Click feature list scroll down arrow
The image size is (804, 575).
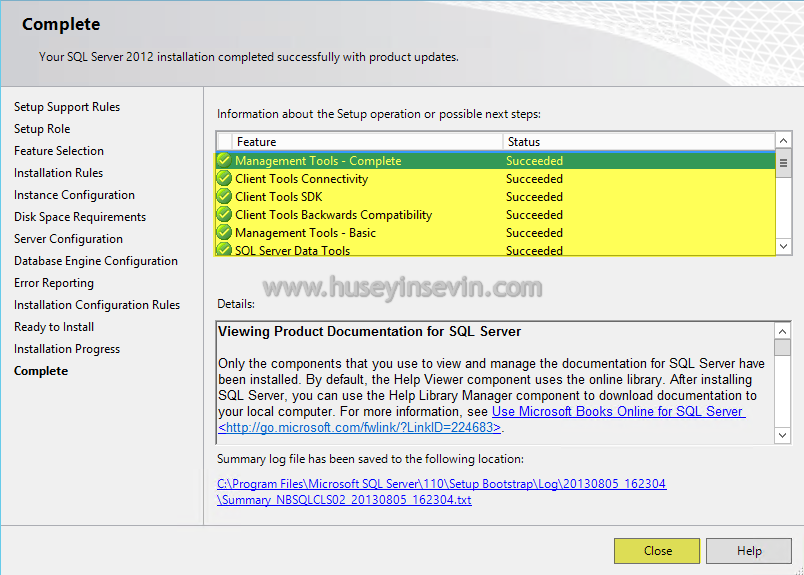[783, 246]
